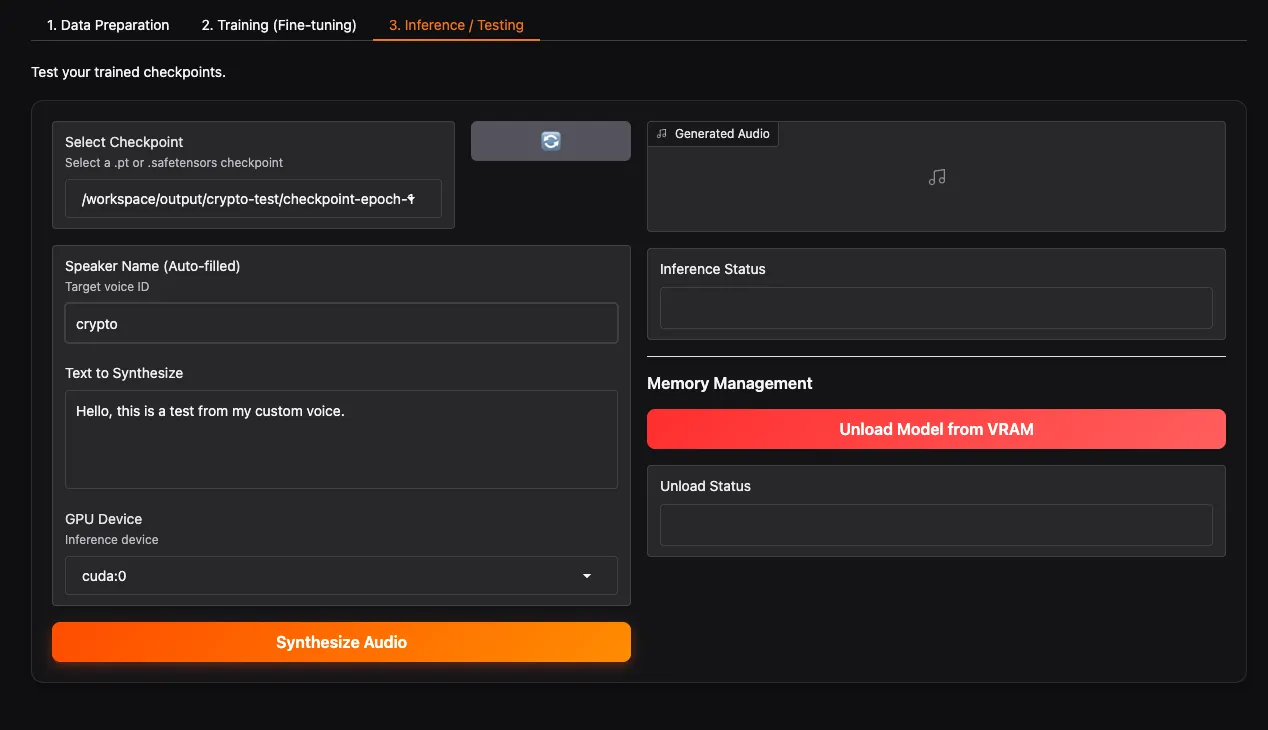Click the music note icon beside Generated Audio
Image resolution: width=1268 pixels, height=730 pixels.
662,134
